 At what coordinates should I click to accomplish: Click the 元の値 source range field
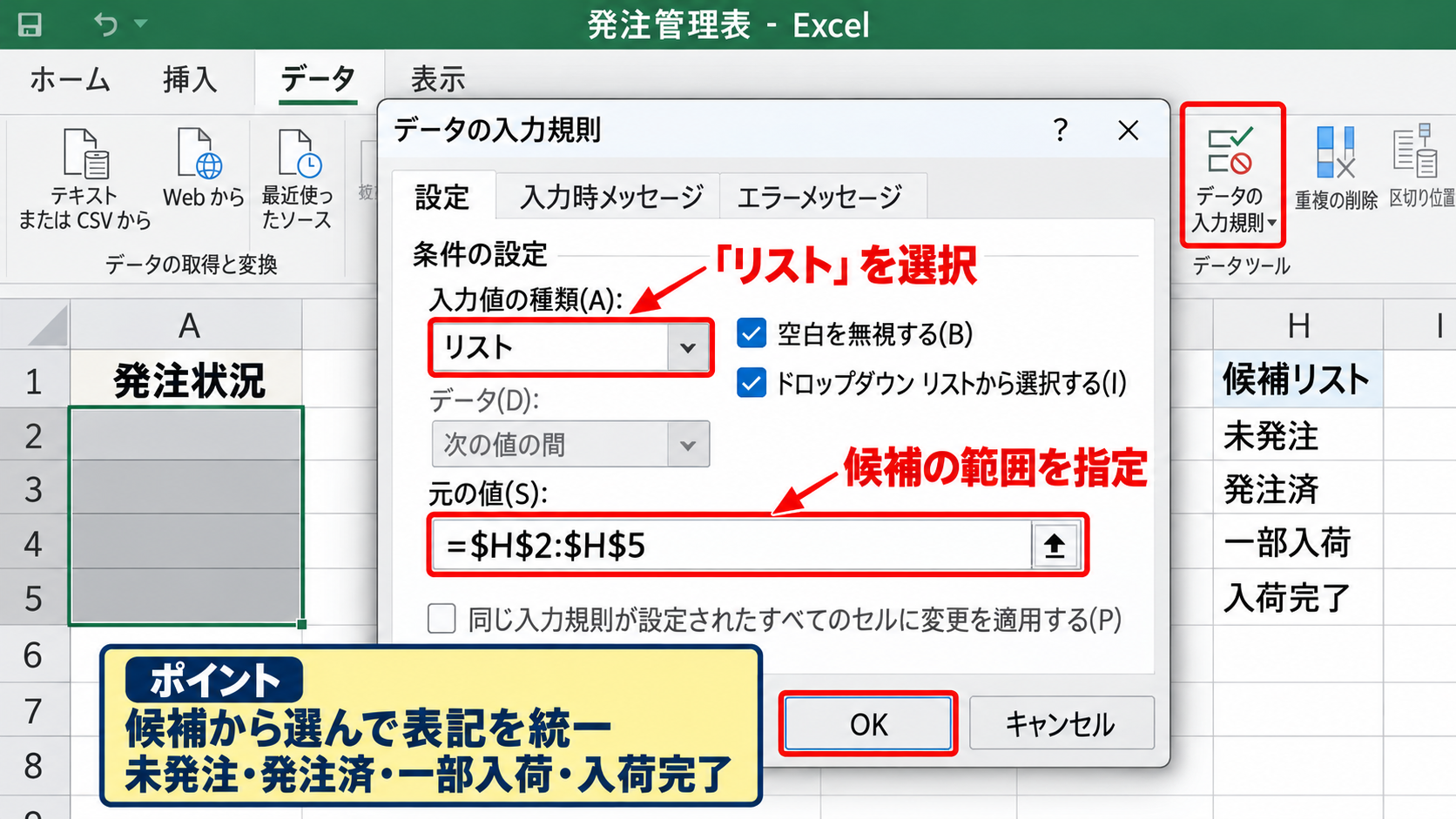tap(731, 546)
